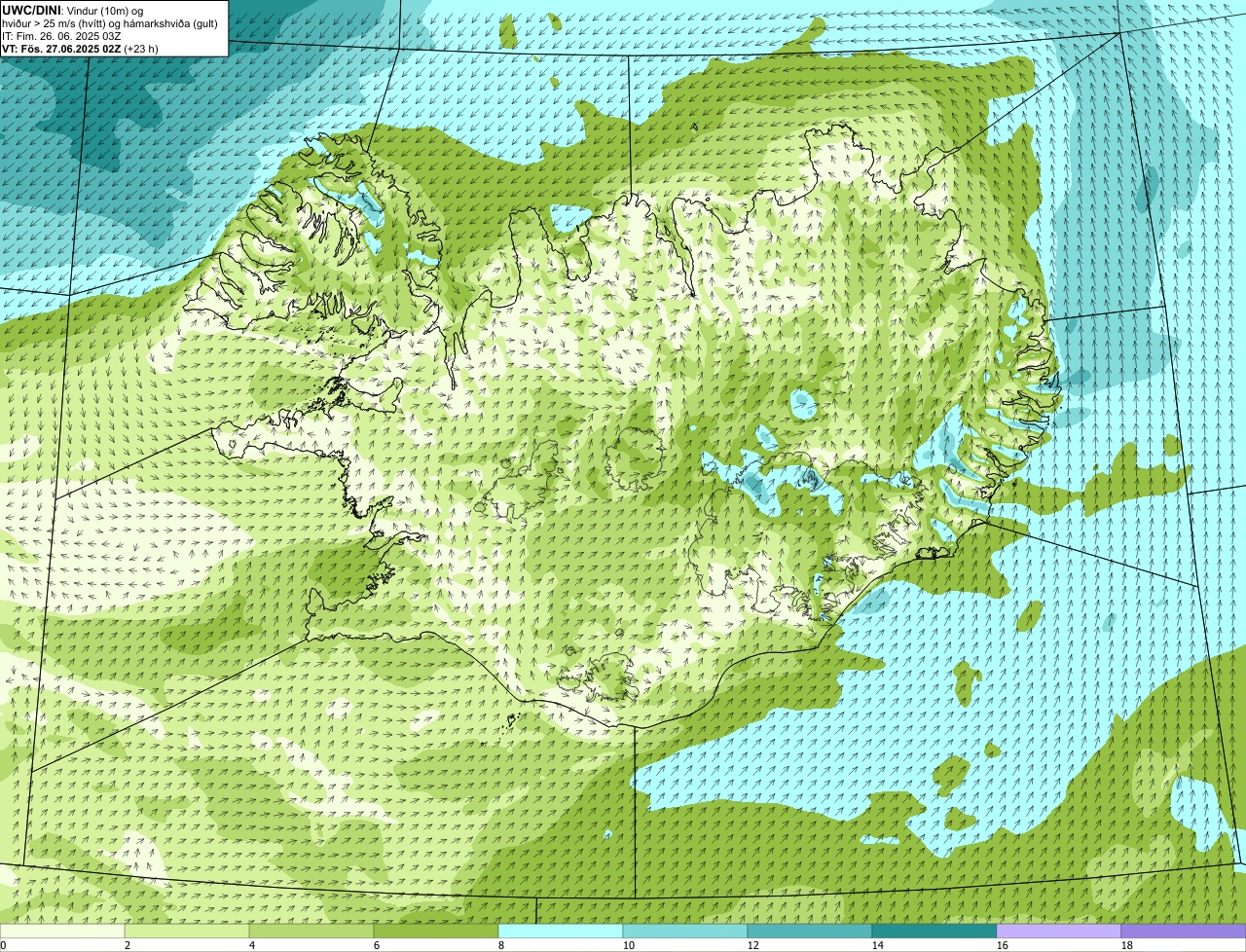Image resolution: width=1246 pixels, height=952 pixels.
Task: Click the 8–10 m/s light cyan legend swatch
Action: coord(561,932)
